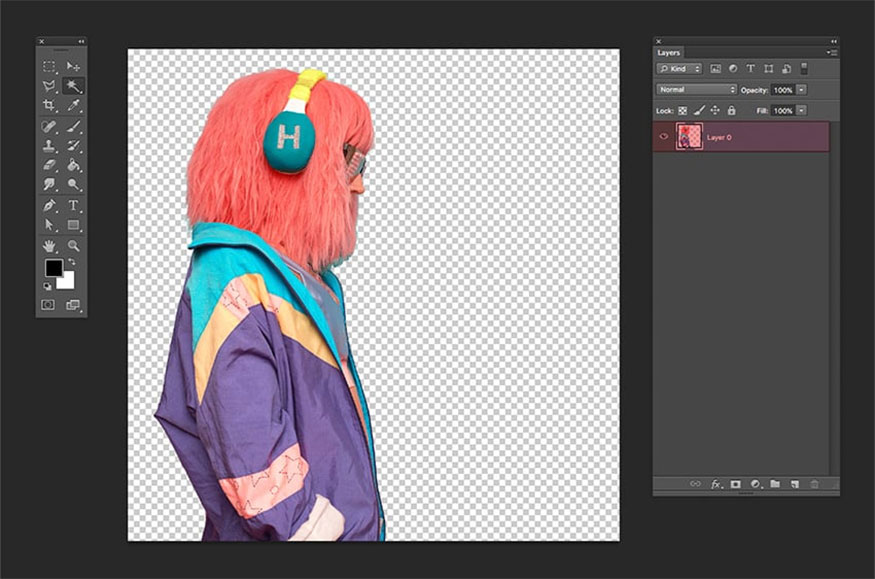Image resolution: width=875 pixels, height=579 pixels.
Task: Select the Healing Brush tool
Action: [49, 126]
